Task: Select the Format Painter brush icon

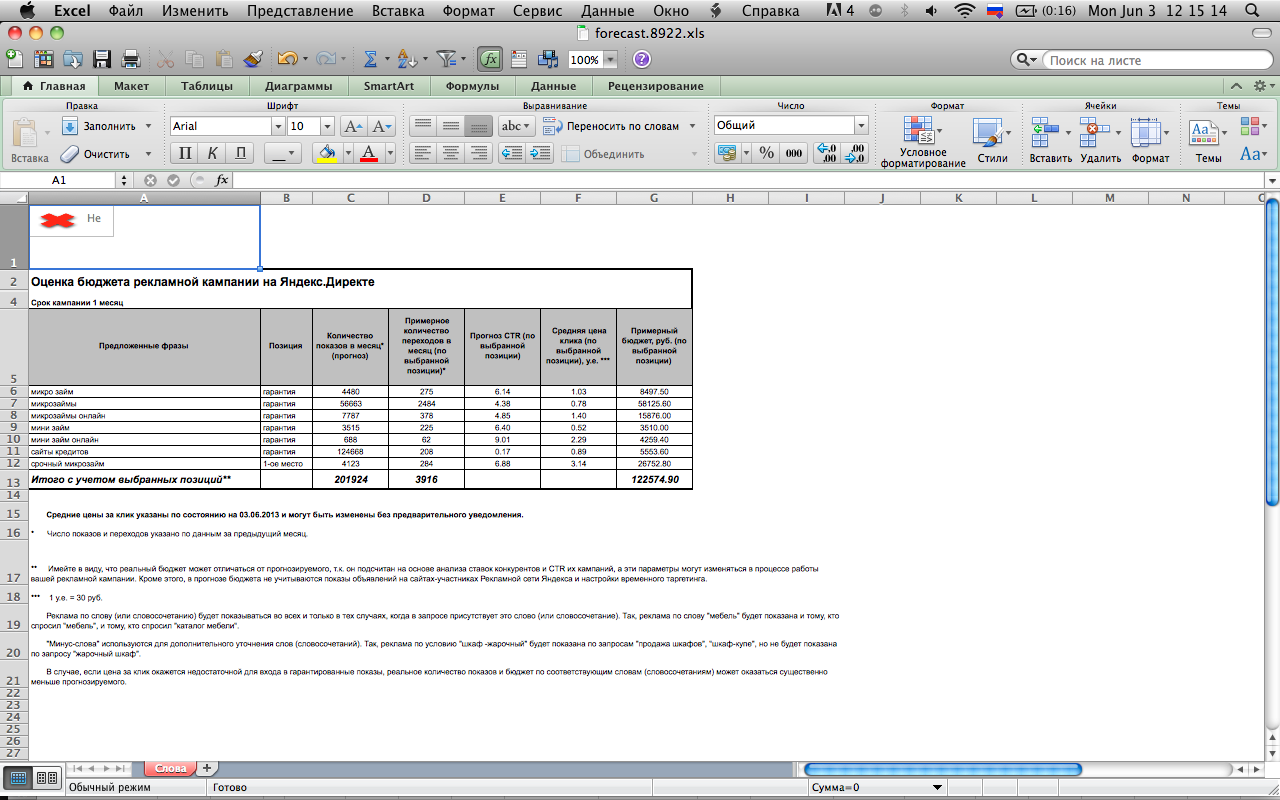Action: [x=252, y=59]
